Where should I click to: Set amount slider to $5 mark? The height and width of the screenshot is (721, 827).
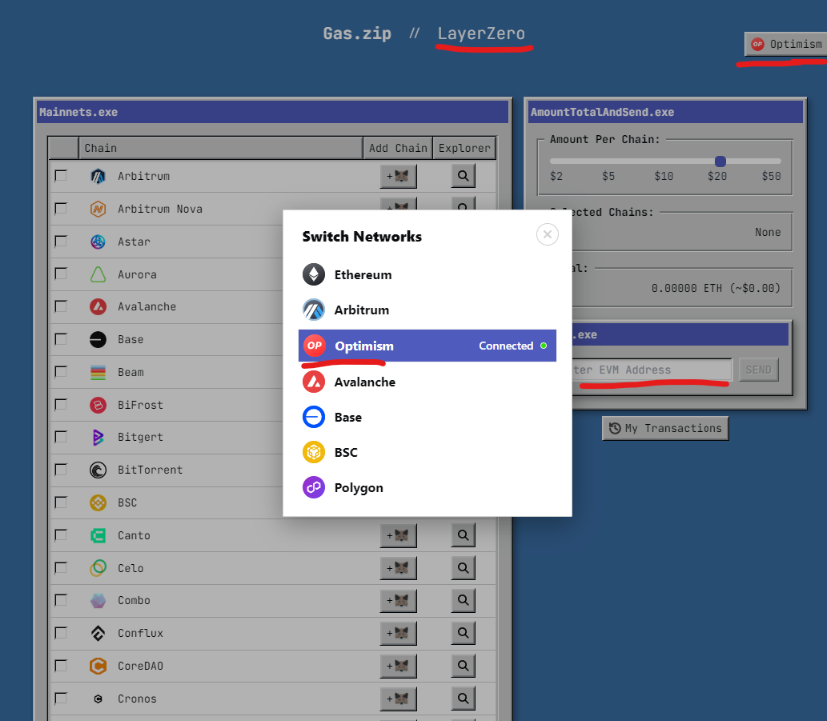609,161
